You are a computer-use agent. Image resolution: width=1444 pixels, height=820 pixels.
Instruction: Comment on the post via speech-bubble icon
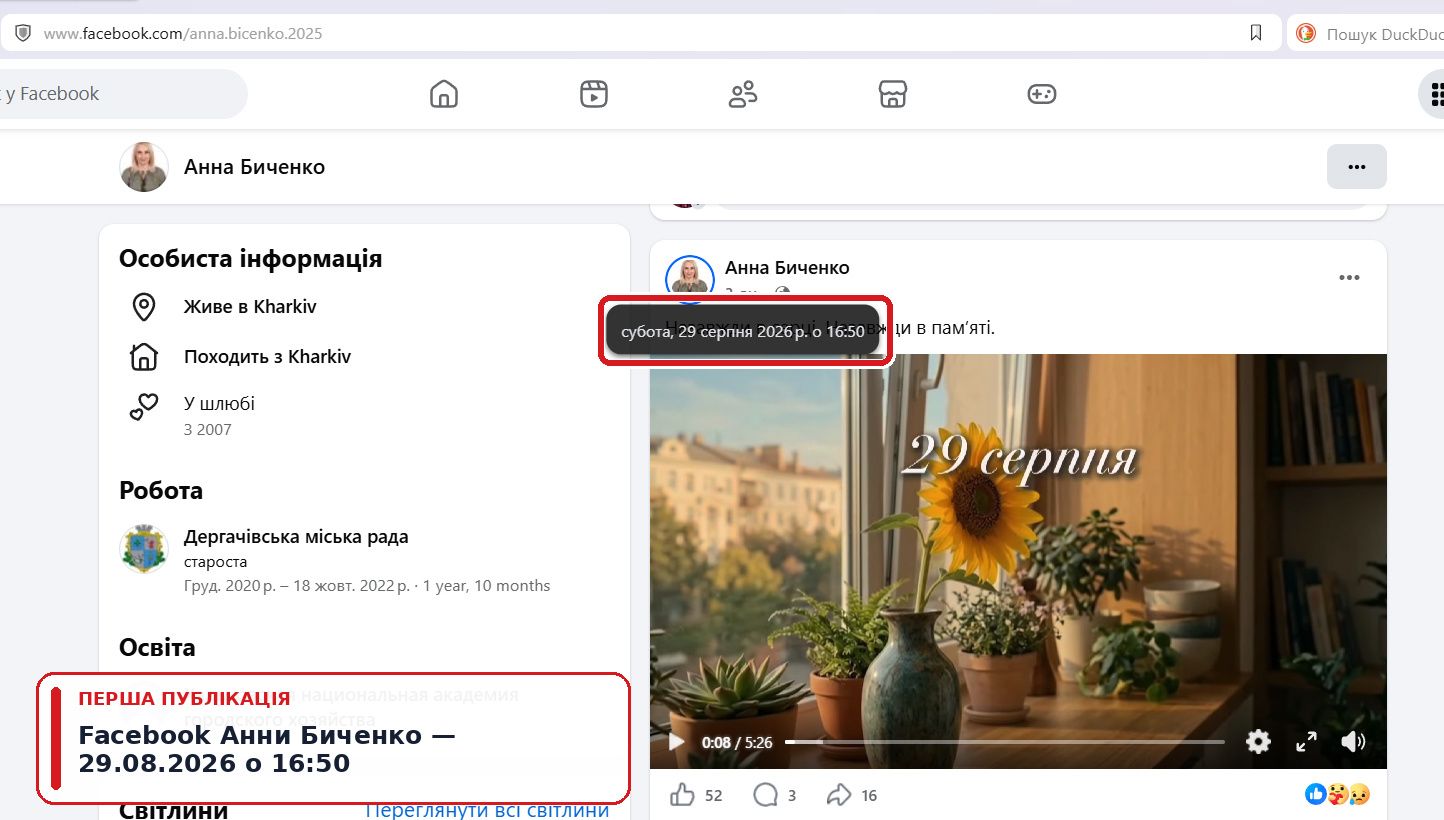pos(766,795)
